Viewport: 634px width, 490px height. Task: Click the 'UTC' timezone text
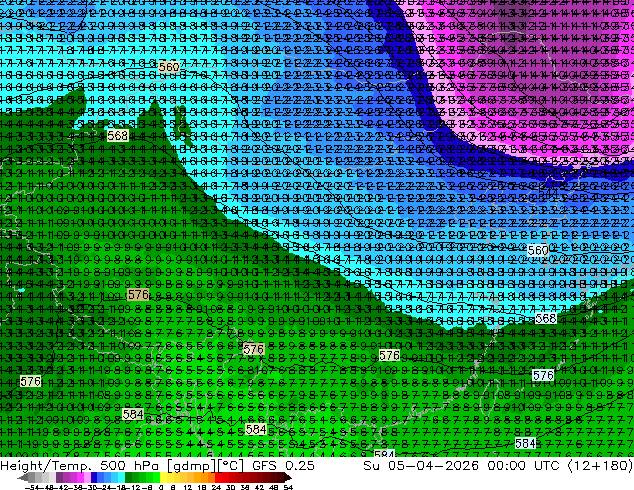[547, 466]
